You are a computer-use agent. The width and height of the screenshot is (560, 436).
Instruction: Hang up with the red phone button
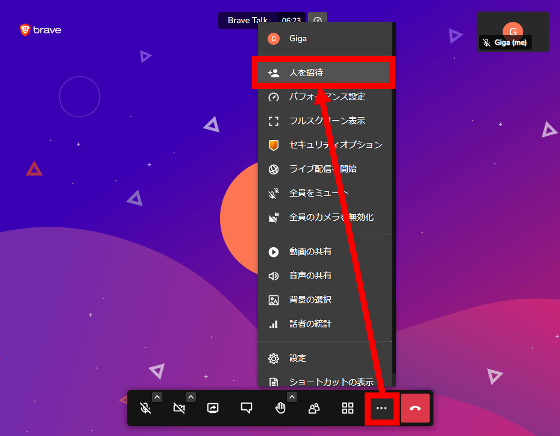tap(415, 408)
